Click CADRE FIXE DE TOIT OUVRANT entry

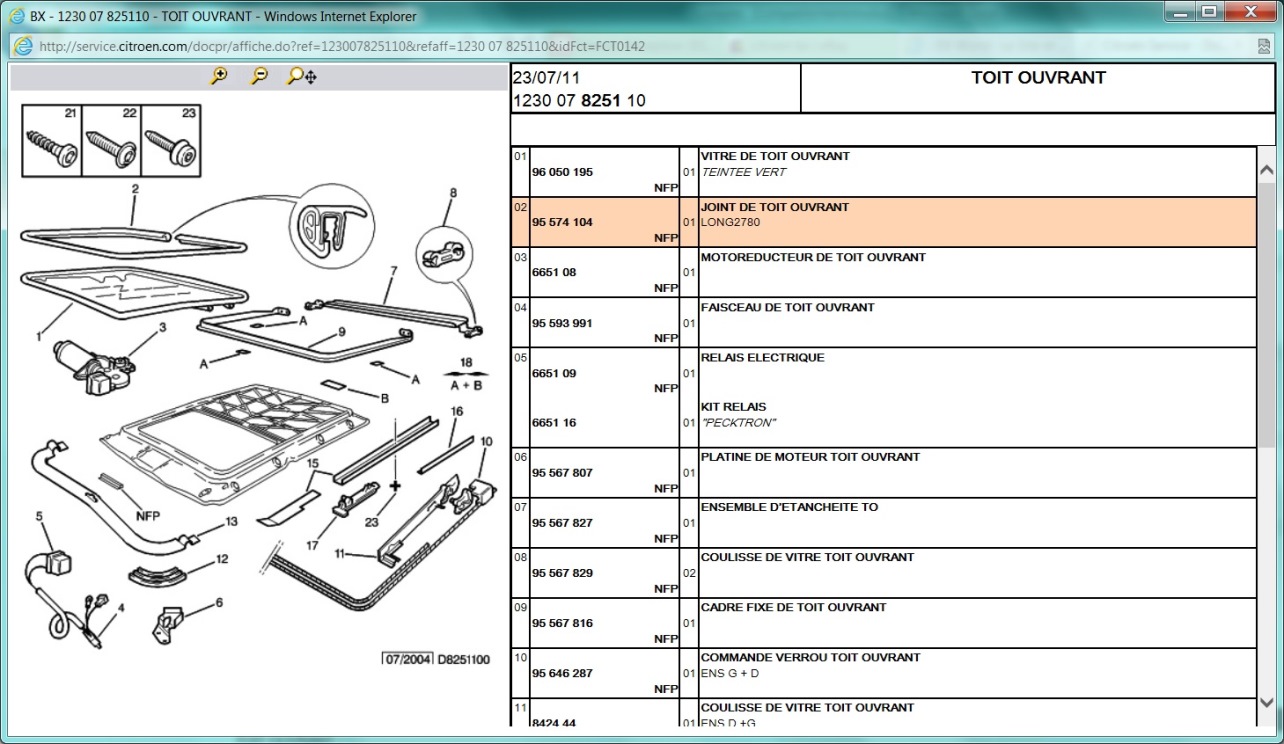[x=793, y=608]
